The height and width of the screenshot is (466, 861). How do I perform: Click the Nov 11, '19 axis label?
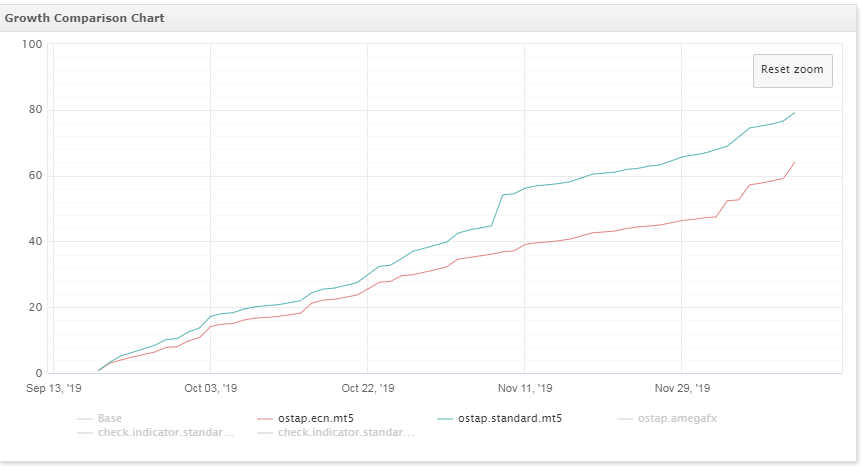(x=525, y=388)
